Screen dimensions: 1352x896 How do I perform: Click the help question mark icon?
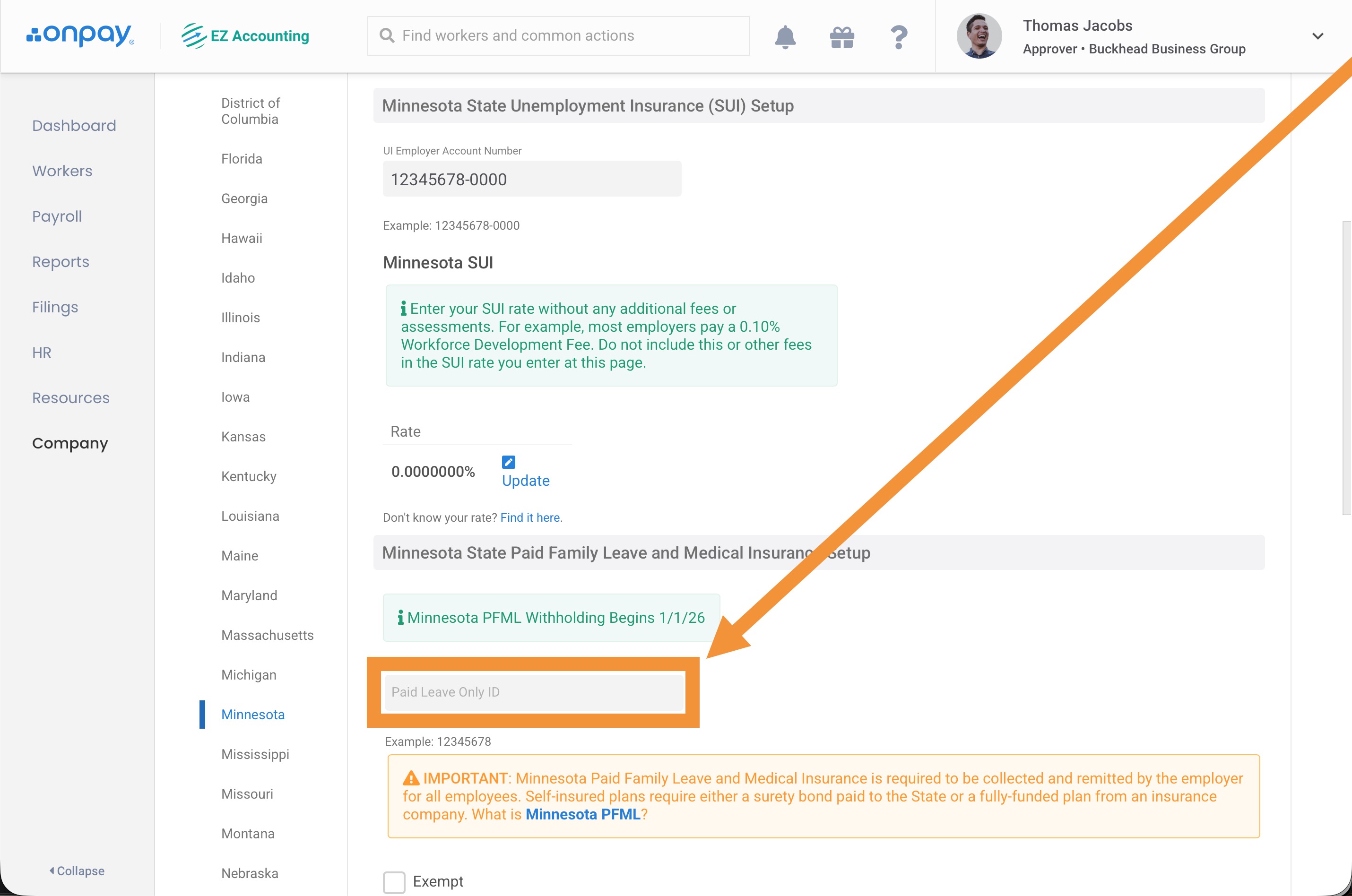tap(899, 37)
